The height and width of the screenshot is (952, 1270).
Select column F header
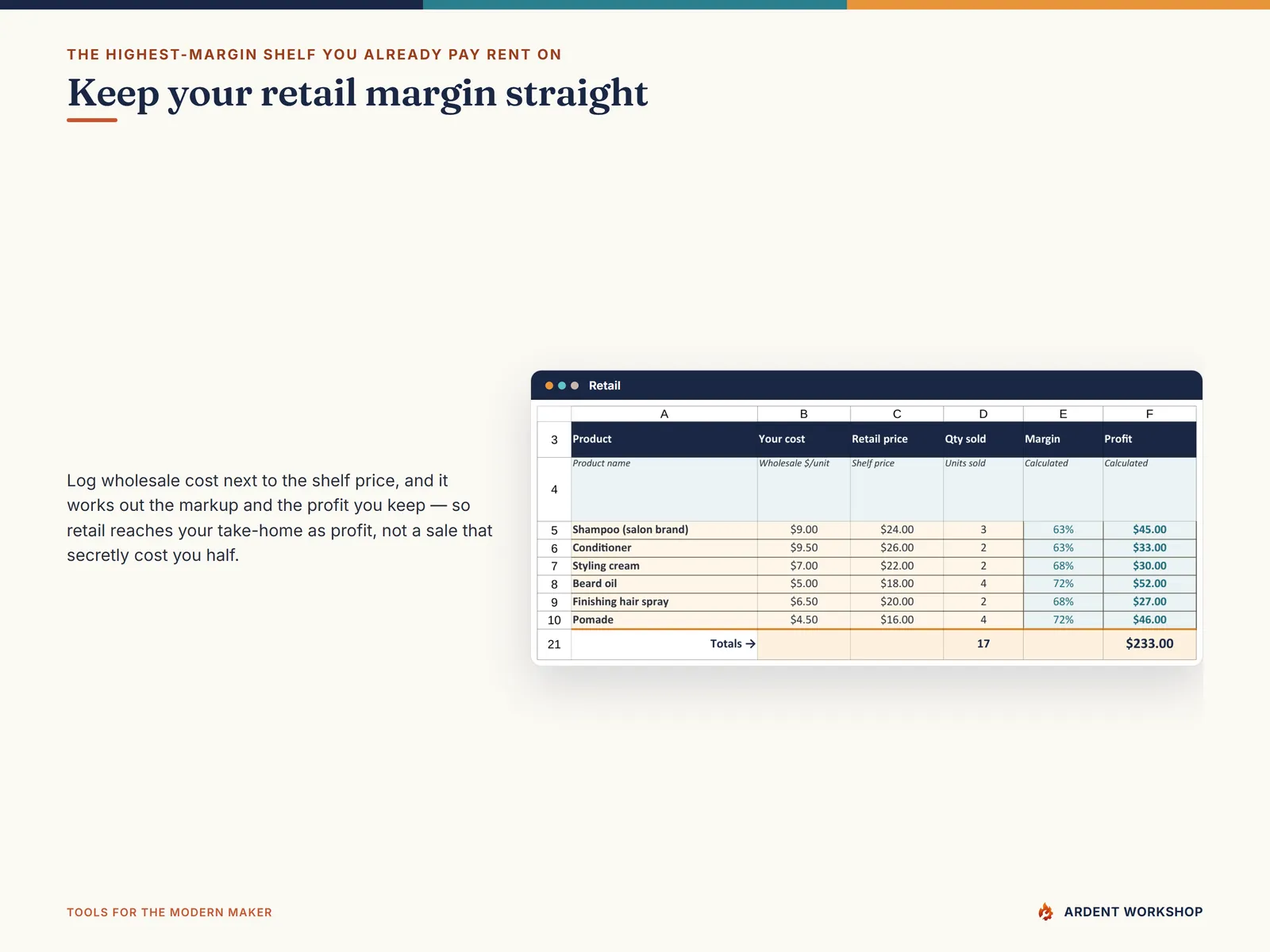[x=1149, y=414]
